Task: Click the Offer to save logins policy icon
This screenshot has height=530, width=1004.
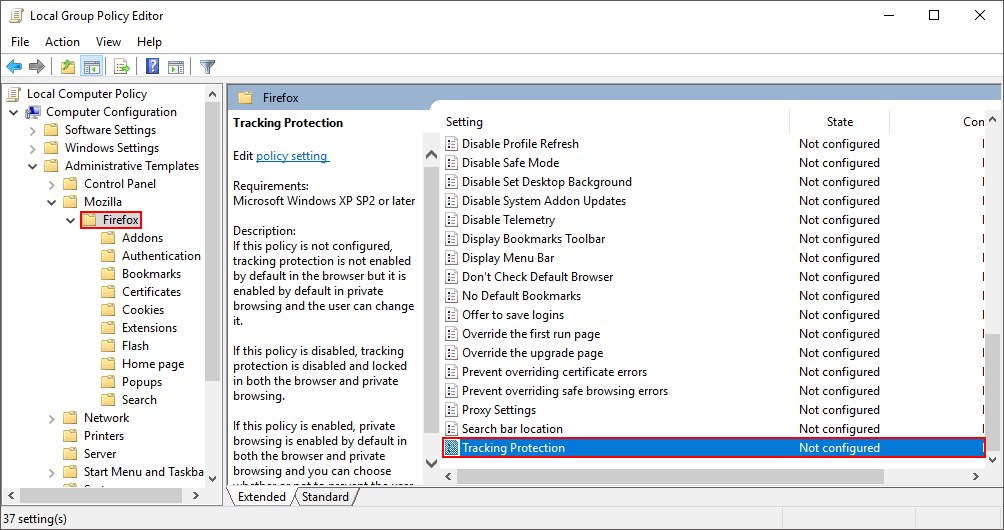Action: tap(451, 315)
